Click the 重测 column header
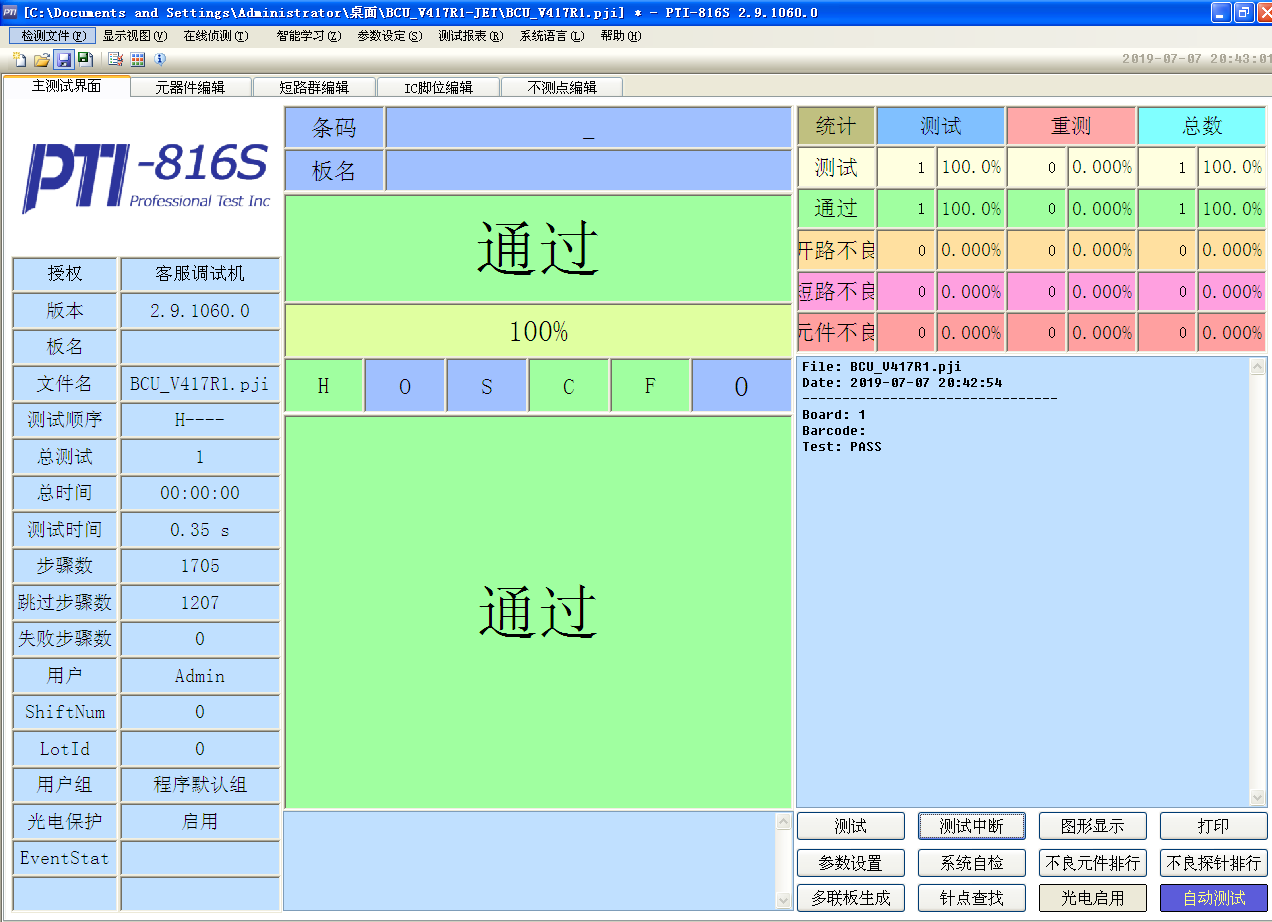The width and height of the screenshot is (1272, 922). click(1071, 126)
